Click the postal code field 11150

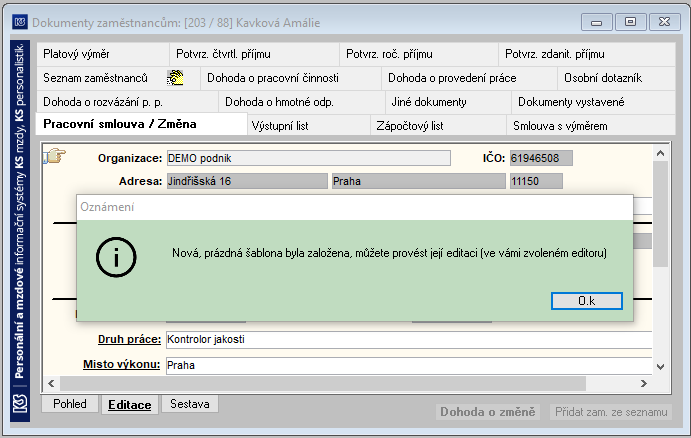pos(536,181)
